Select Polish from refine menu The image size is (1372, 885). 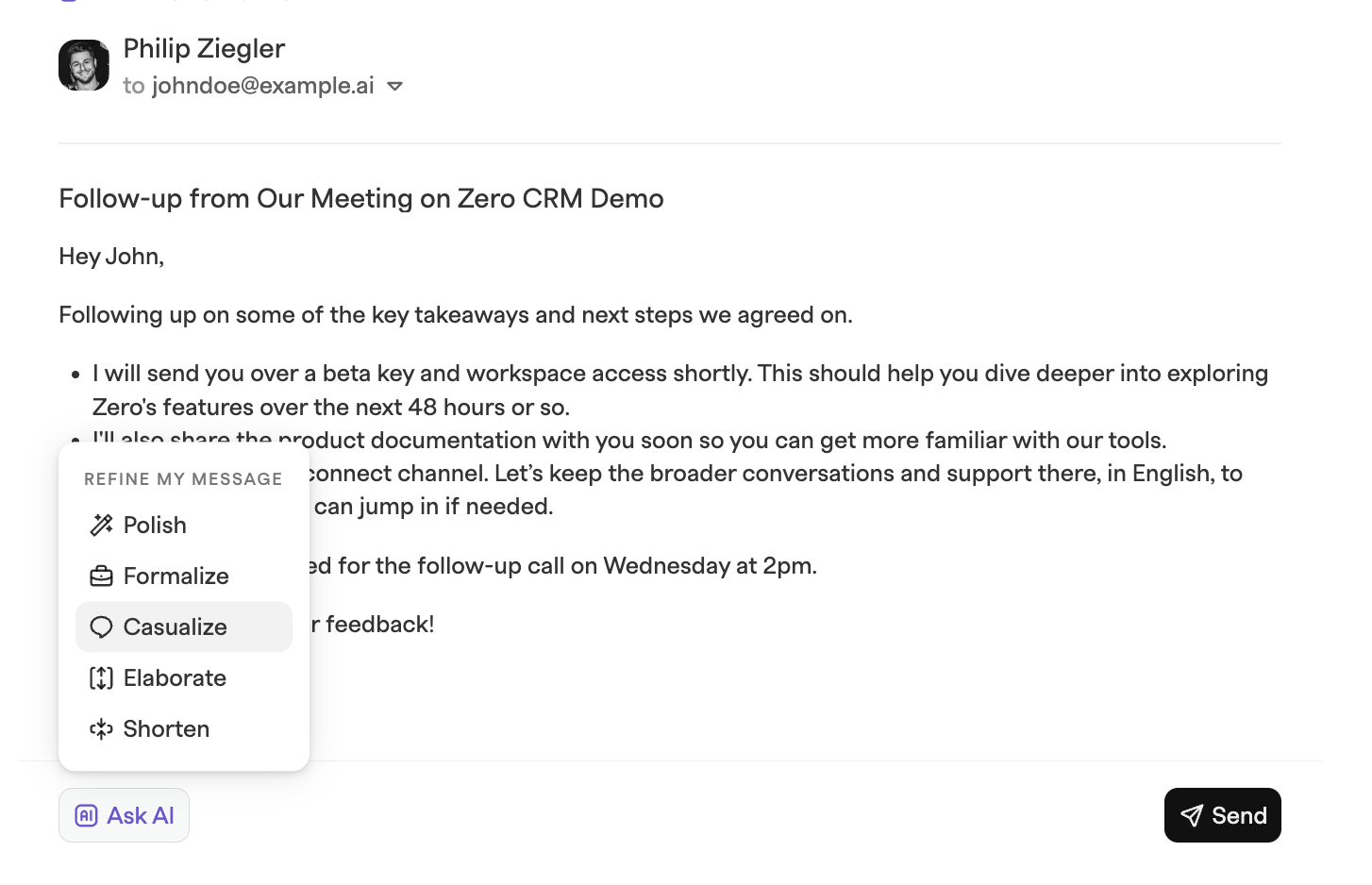pyautogui.click(x=184, y=526)
